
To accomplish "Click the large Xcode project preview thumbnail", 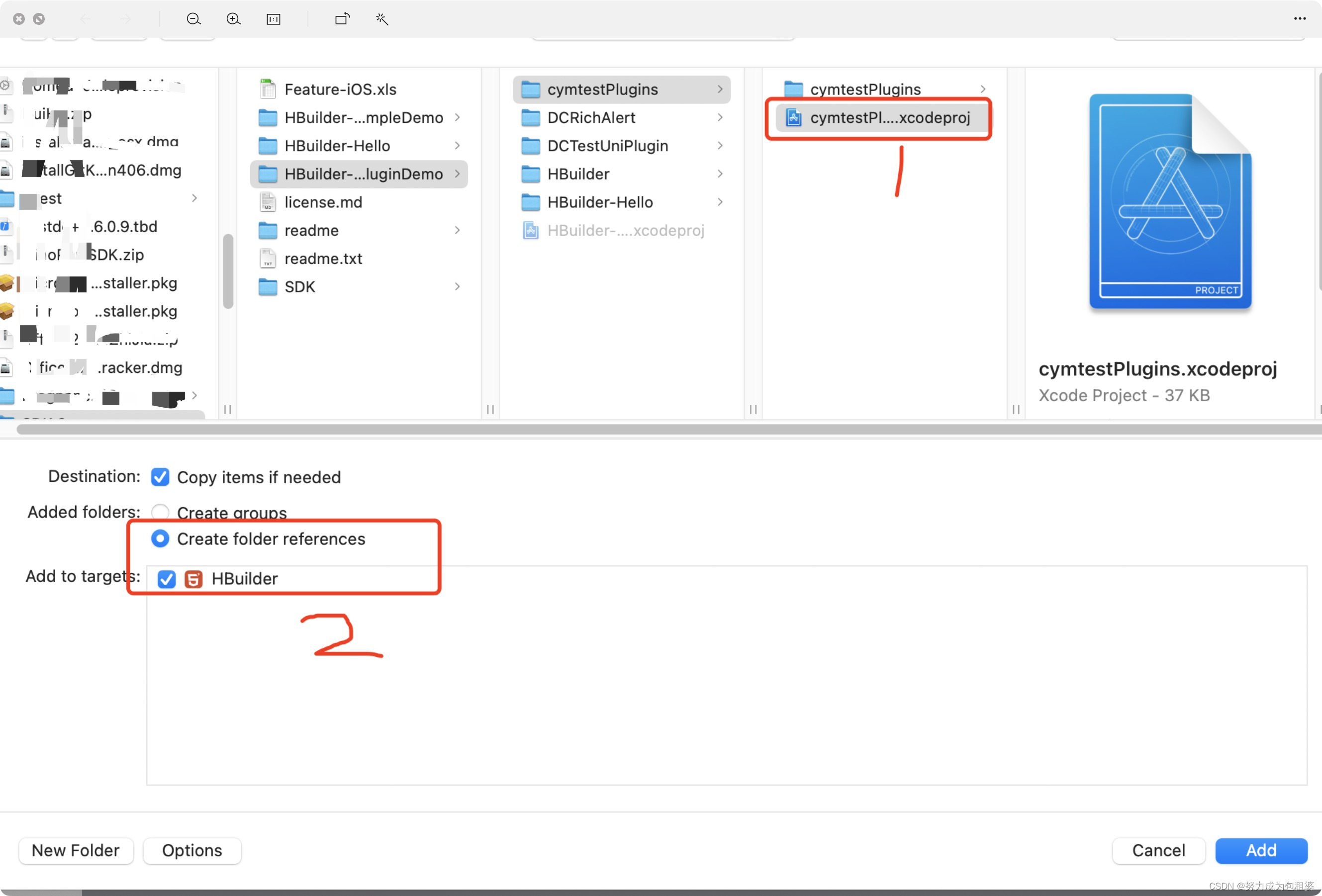I will click(x=1170, y=202).
